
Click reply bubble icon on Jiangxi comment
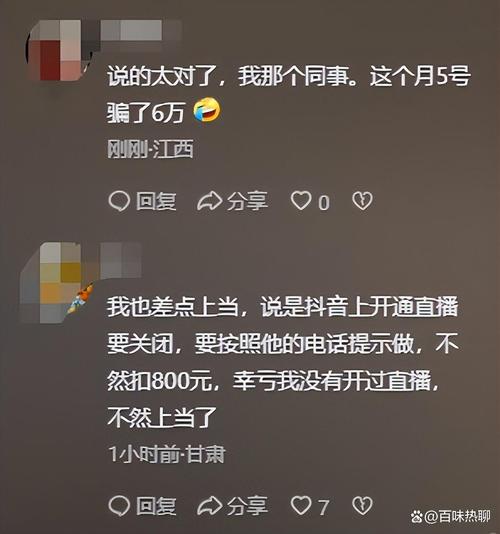(x=119, y=201)
